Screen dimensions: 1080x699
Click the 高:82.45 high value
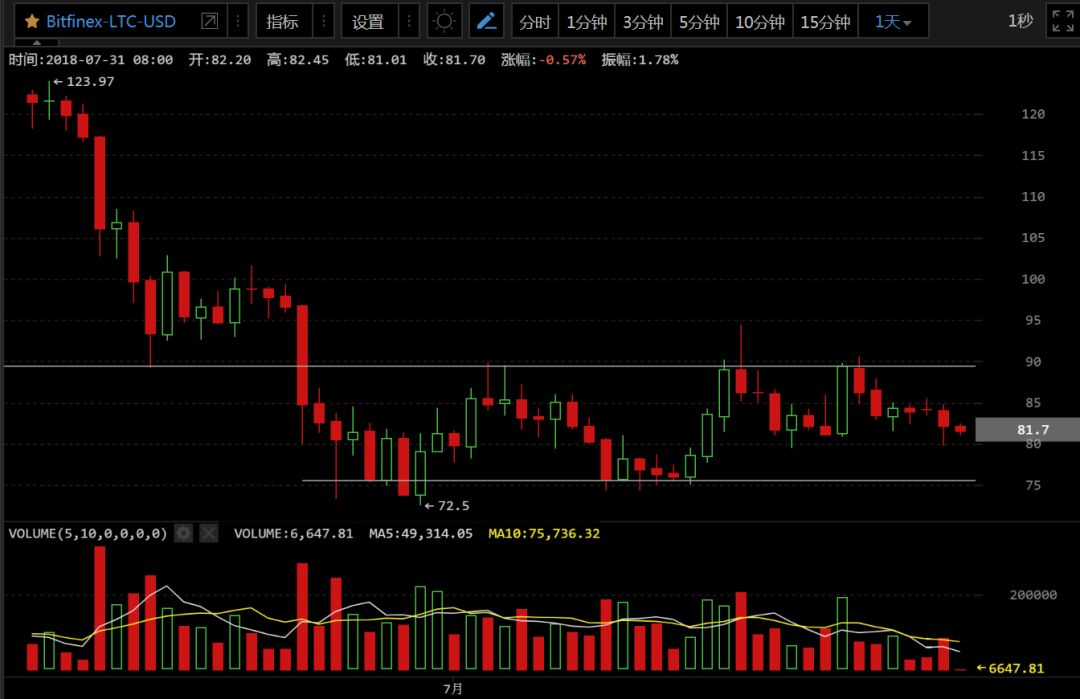pos(298,60)
